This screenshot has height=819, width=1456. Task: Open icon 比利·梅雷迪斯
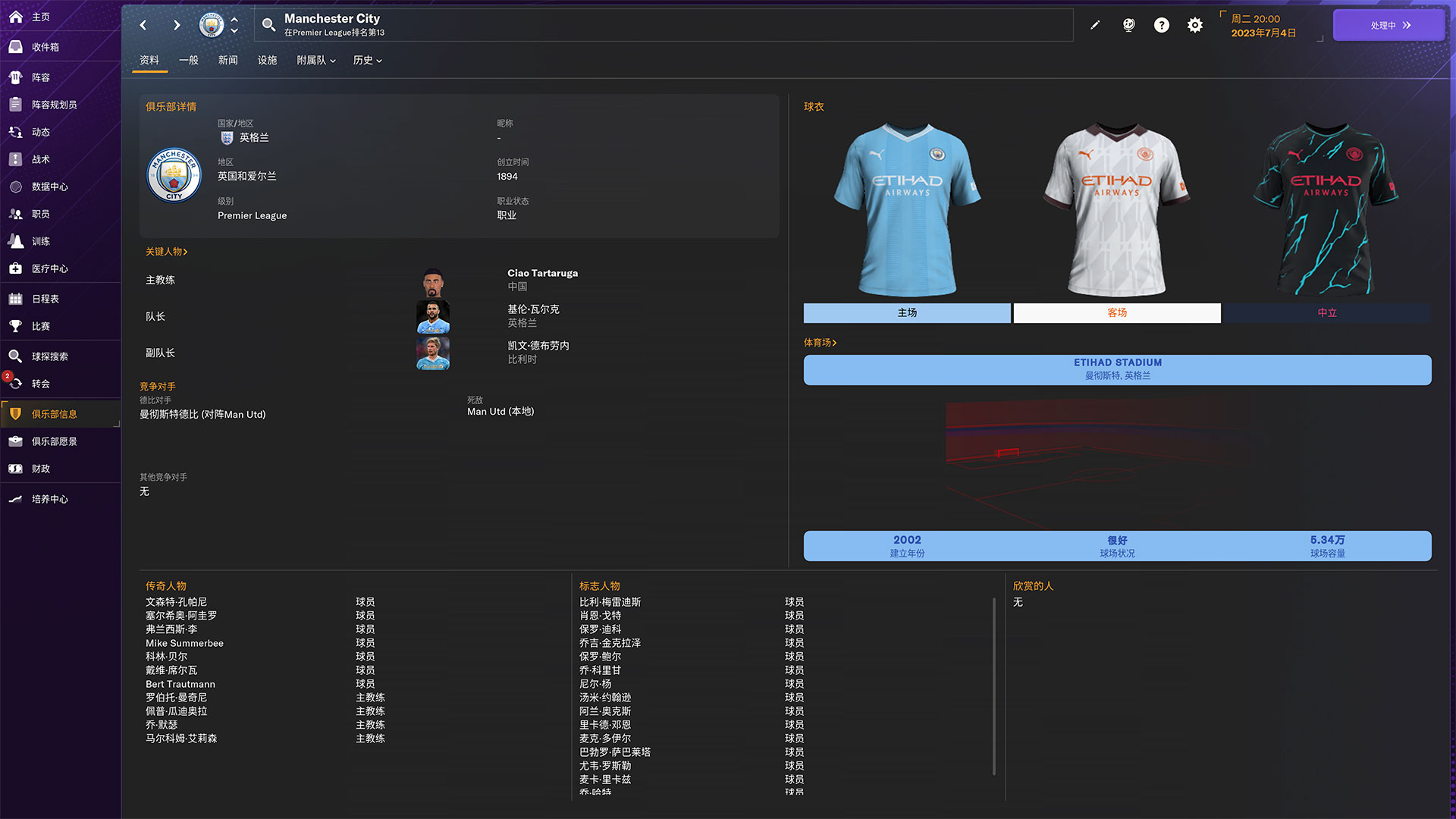coord(610,602)
